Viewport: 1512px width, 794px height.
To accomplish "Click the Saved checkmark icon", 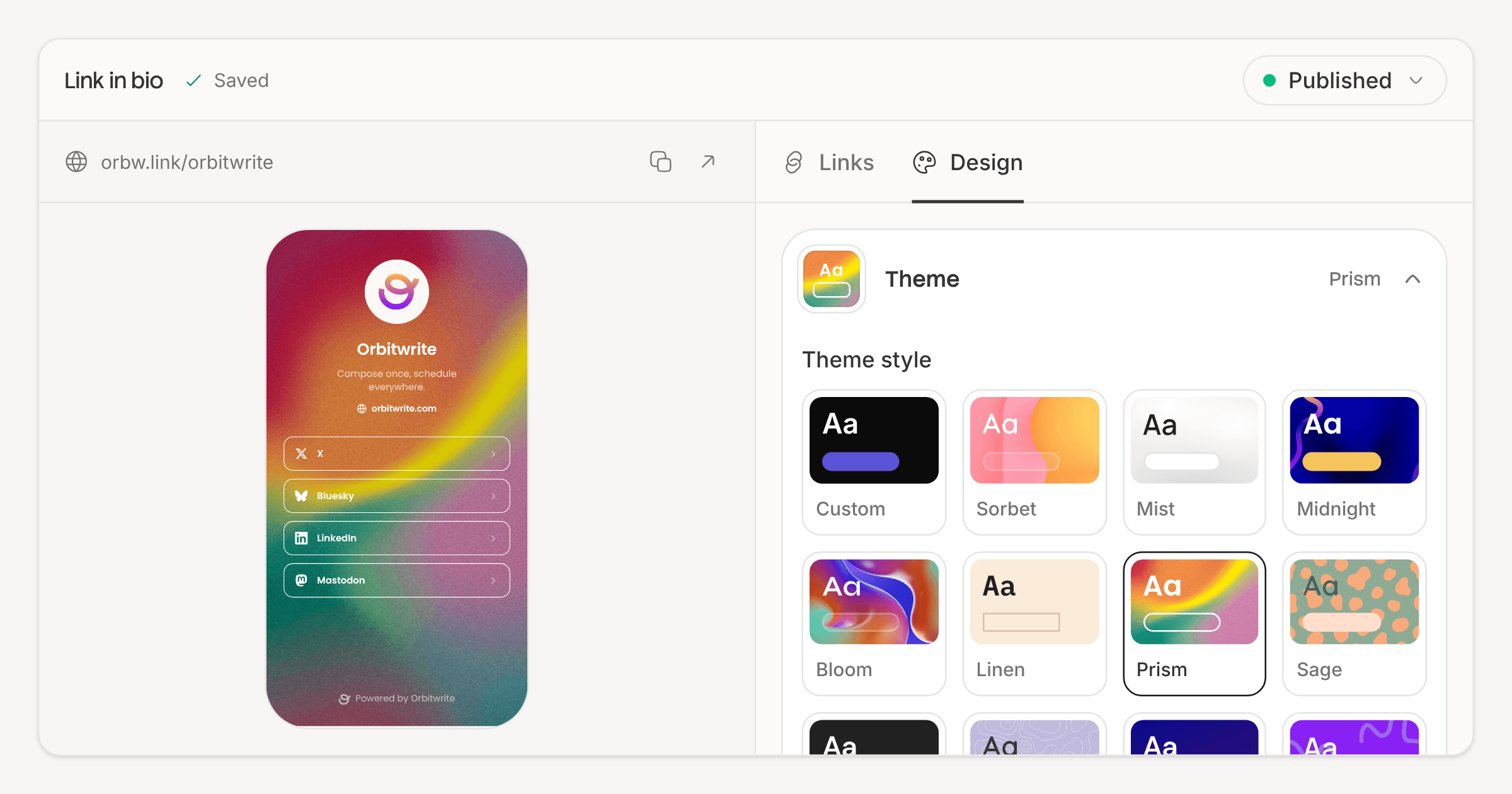I will pos(193,81).
